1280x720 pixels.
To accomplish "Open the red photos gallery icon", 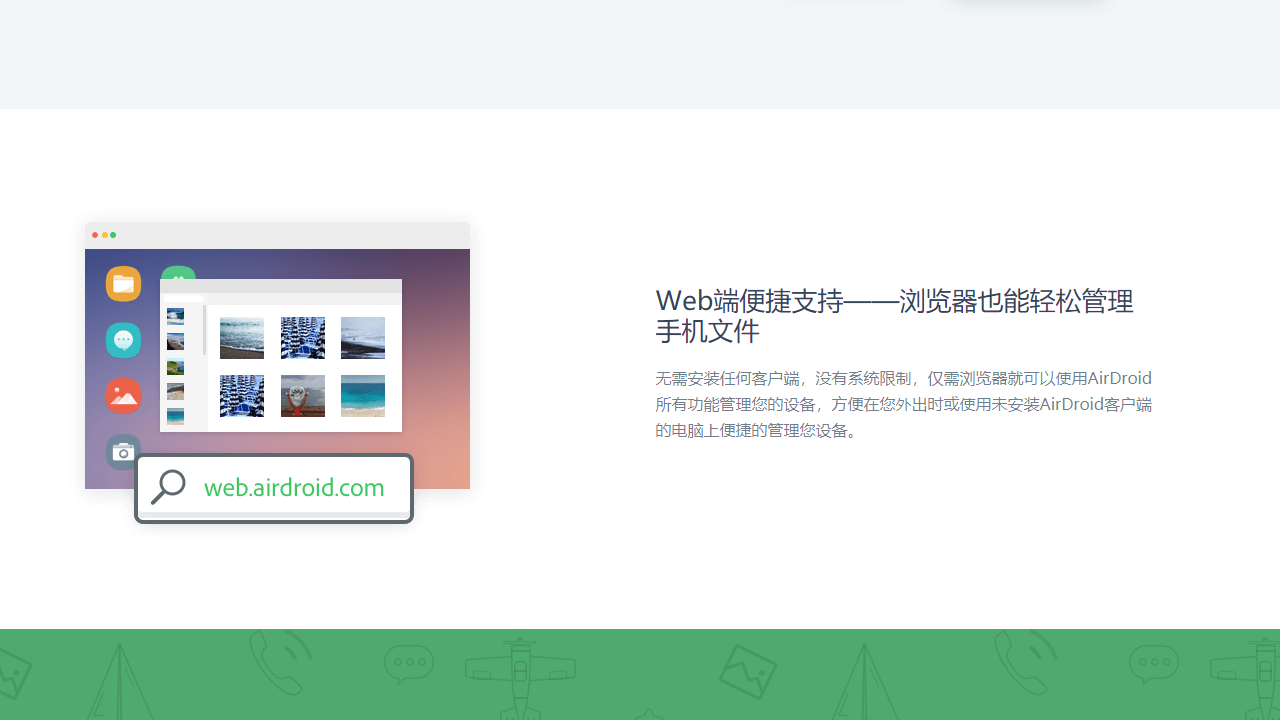I will (x=123, y=396).
